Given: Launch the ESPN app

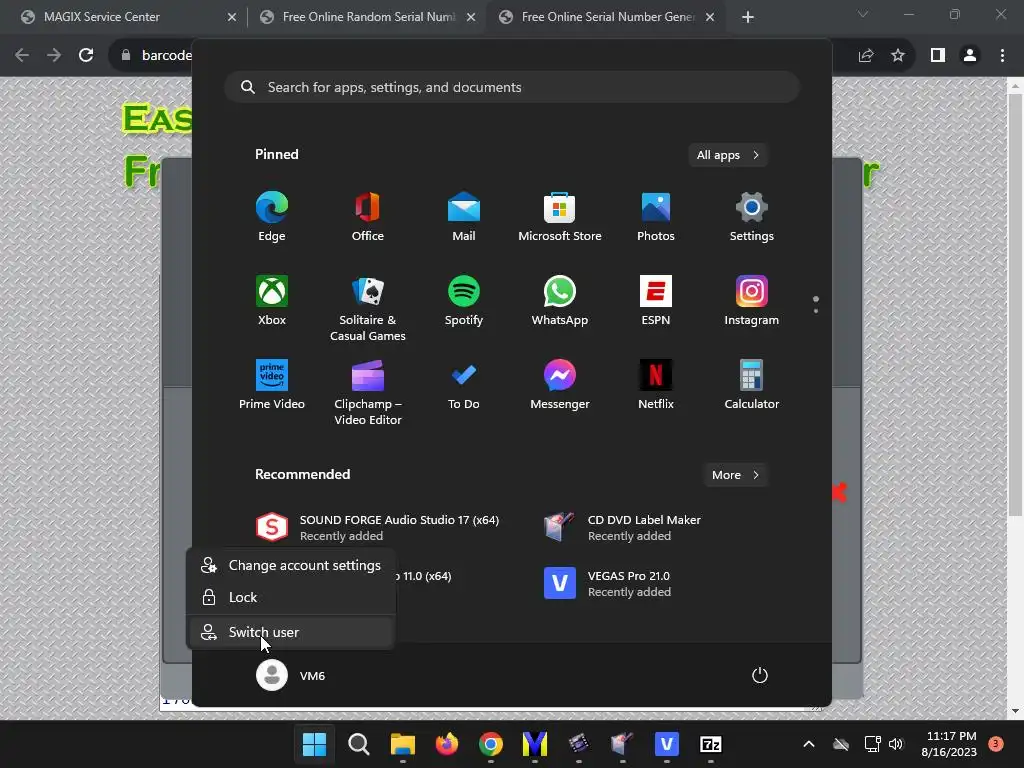Looking at the screenshot, I should [656, 300].
